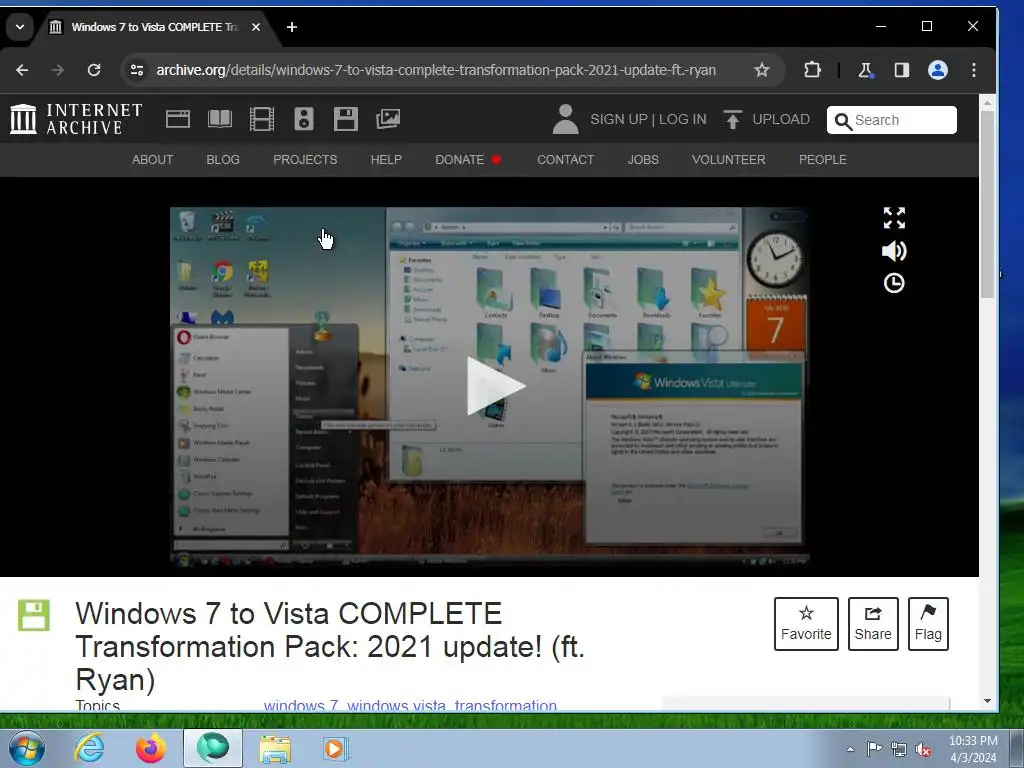1024x768 pixels.
Task: Open the browser Extensions puzzle icon
Action: click(812, 70)
